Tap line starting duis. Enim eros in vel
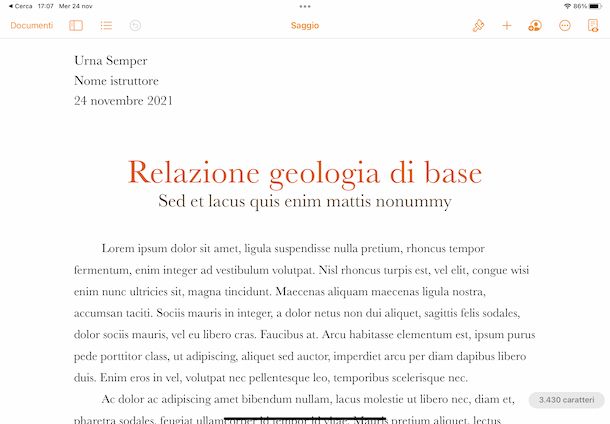 [x=271, y=378]
